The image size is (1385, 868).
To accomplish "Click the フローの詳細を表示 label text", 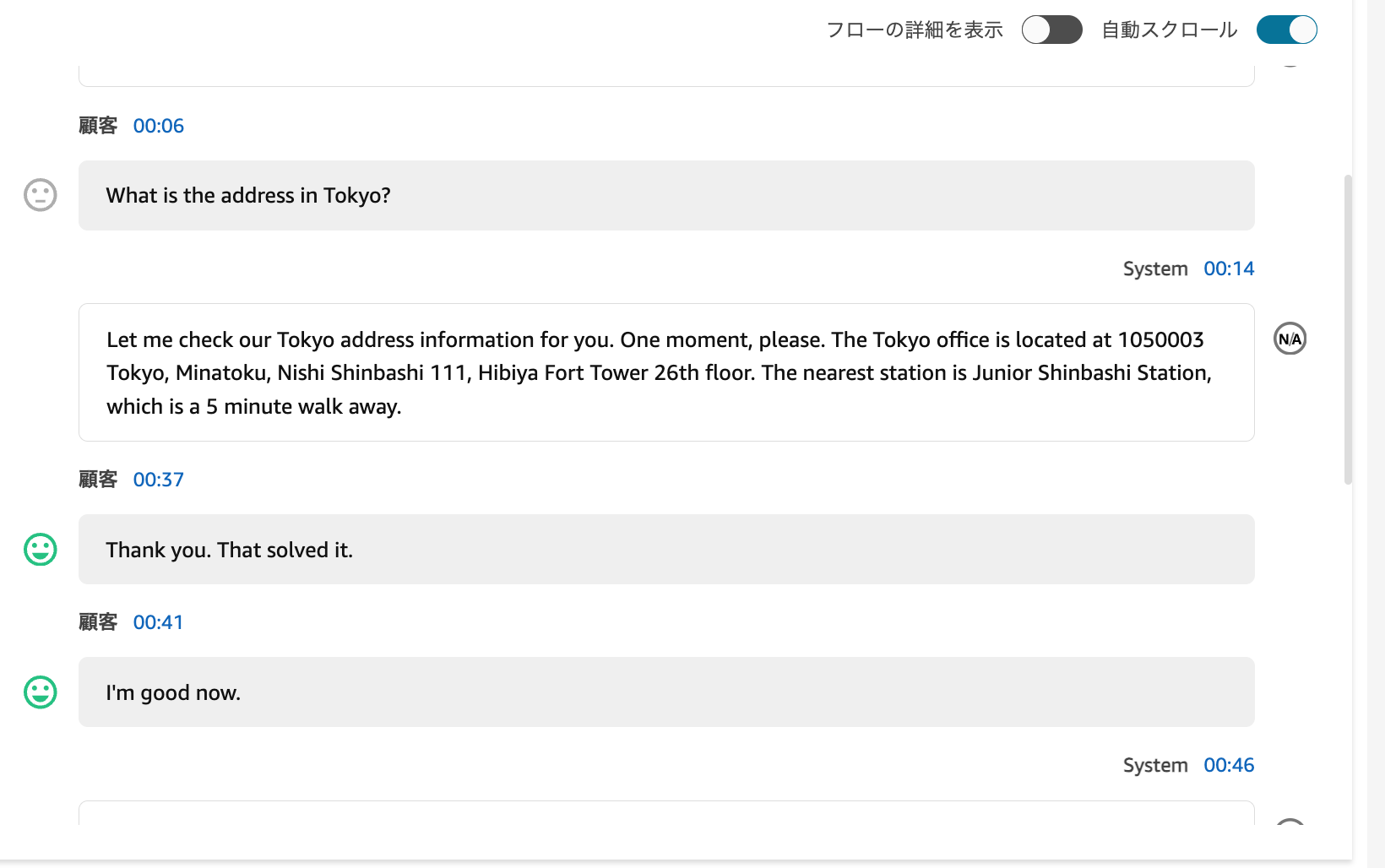I will coord(914,30).
